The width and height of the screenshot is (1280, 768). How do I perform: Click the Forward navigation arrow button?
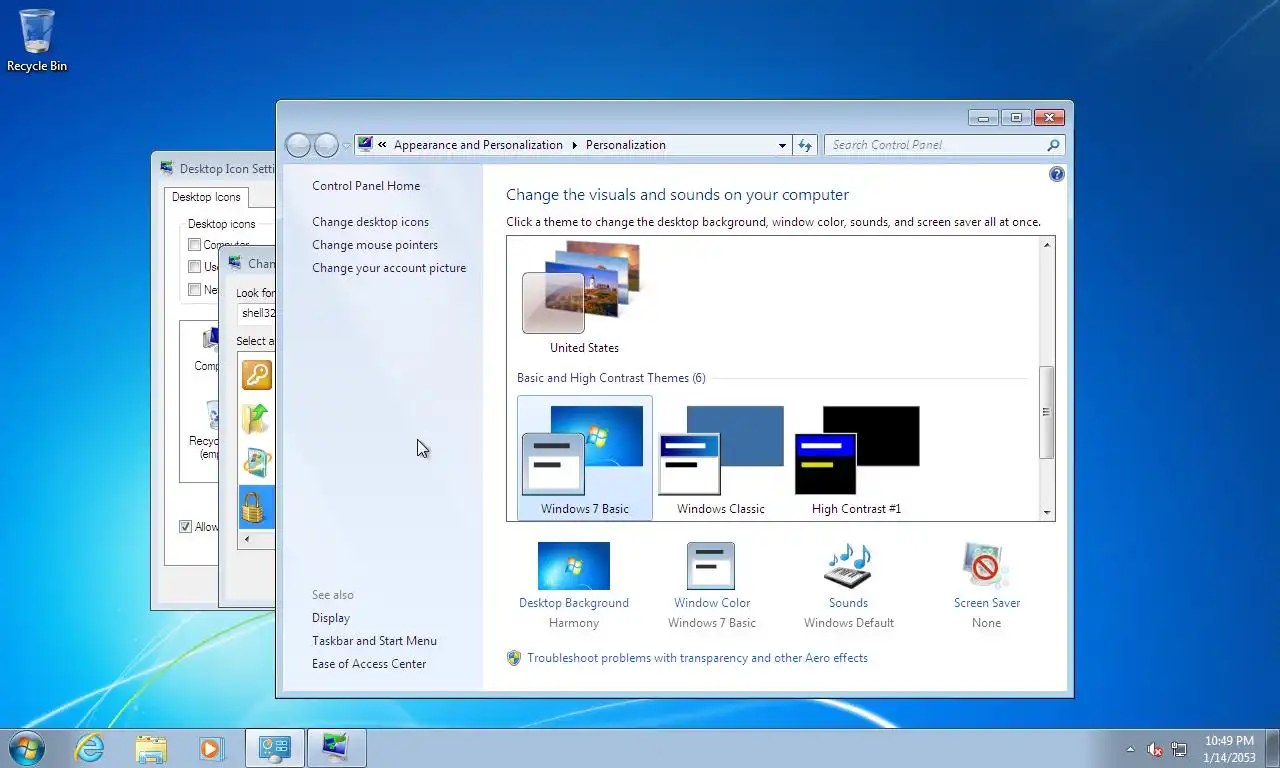(x=326, y=145)
